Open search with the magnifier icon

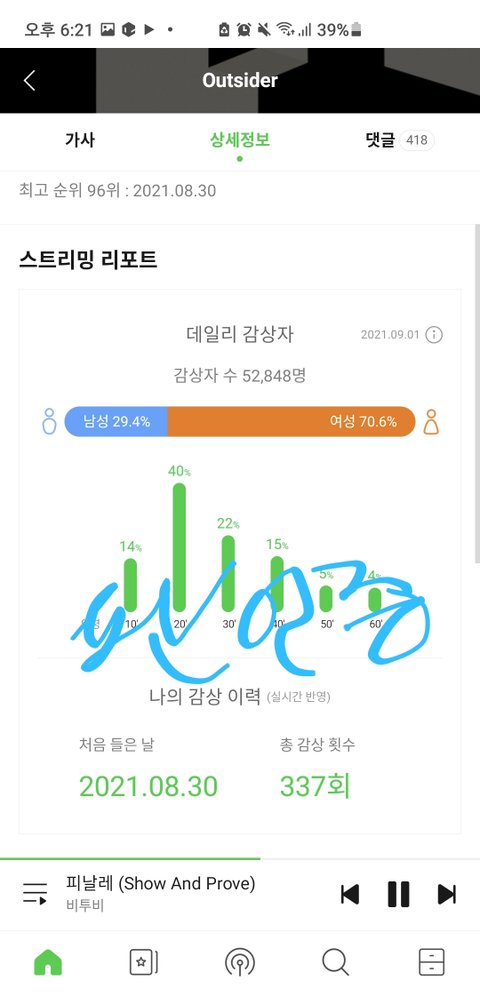click(x=335, y=962)
